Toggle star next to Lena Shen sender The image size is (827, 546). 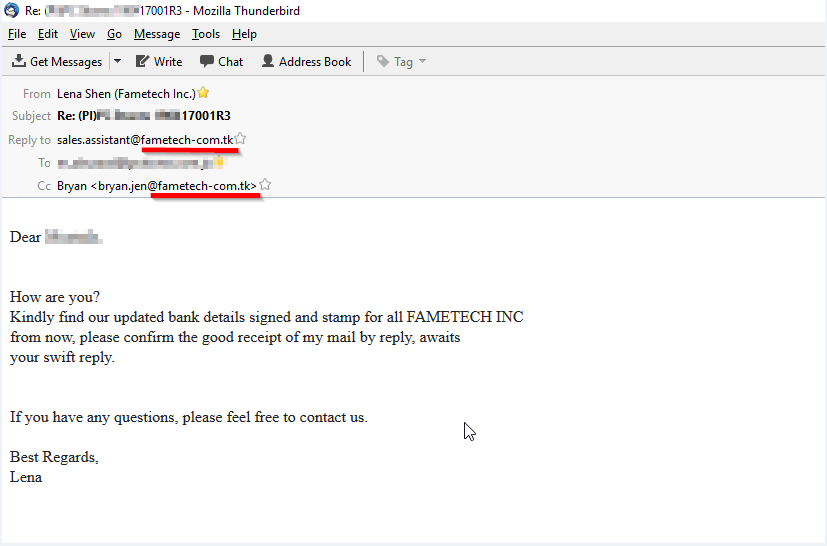coord(203,93)
